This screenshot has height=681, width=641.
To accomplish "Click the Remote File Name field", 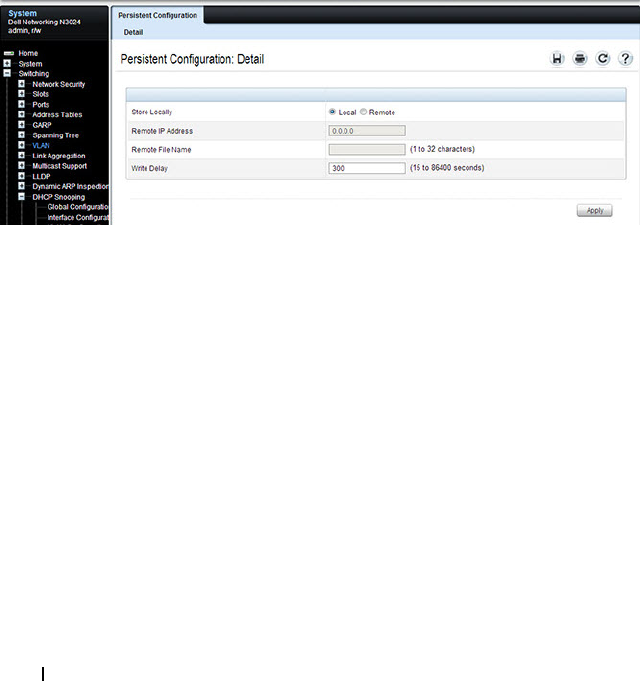I will tap(367, 149).
